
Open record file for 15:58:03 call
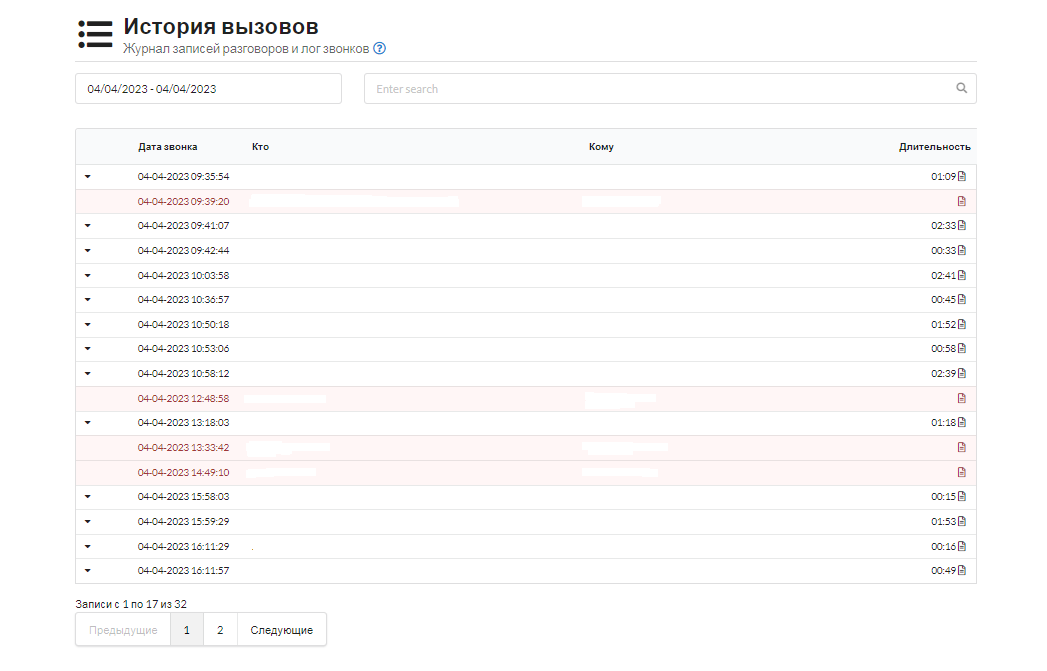tap(962, 497)
